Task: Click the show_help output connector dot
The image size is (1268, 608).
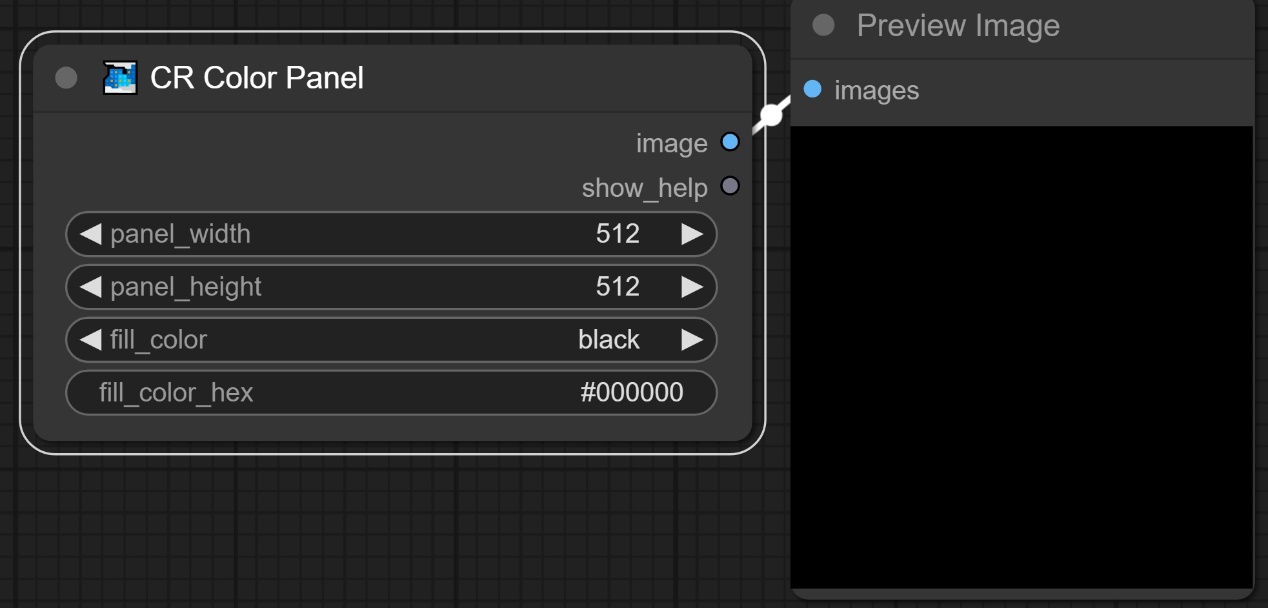Action: coord(730,187)
